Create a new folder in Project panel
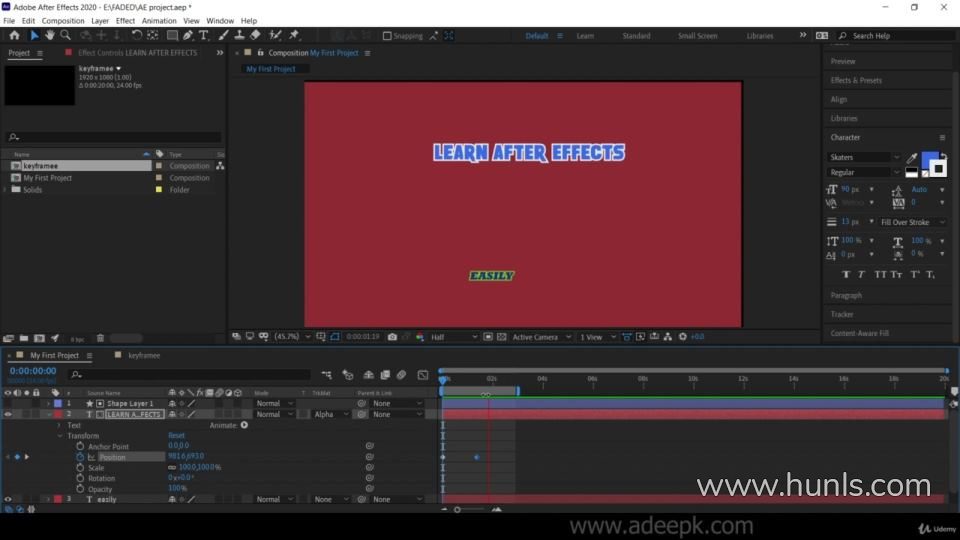960x540 pixels. tap(24, 338)
